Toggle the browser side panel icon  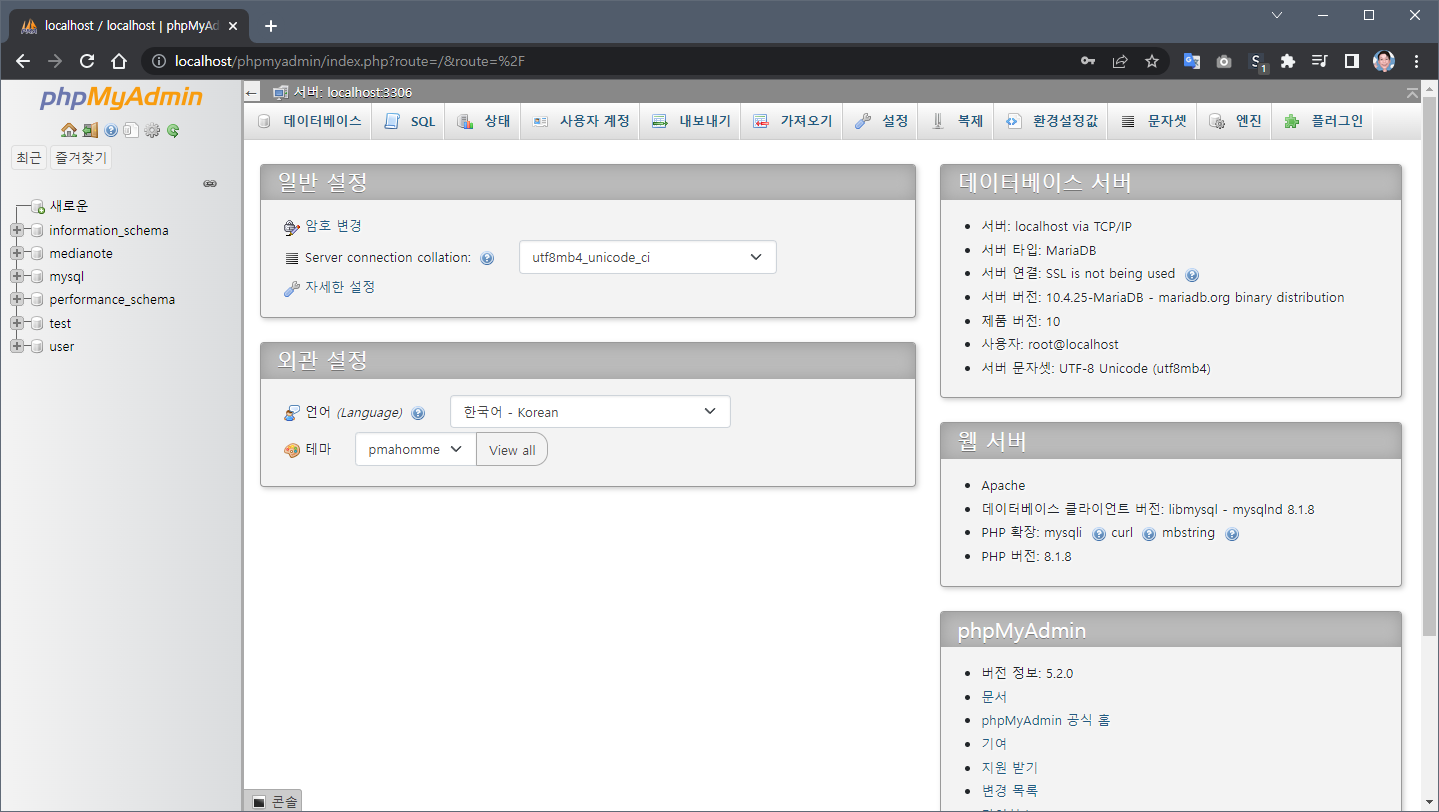[x=1351, y=61]
